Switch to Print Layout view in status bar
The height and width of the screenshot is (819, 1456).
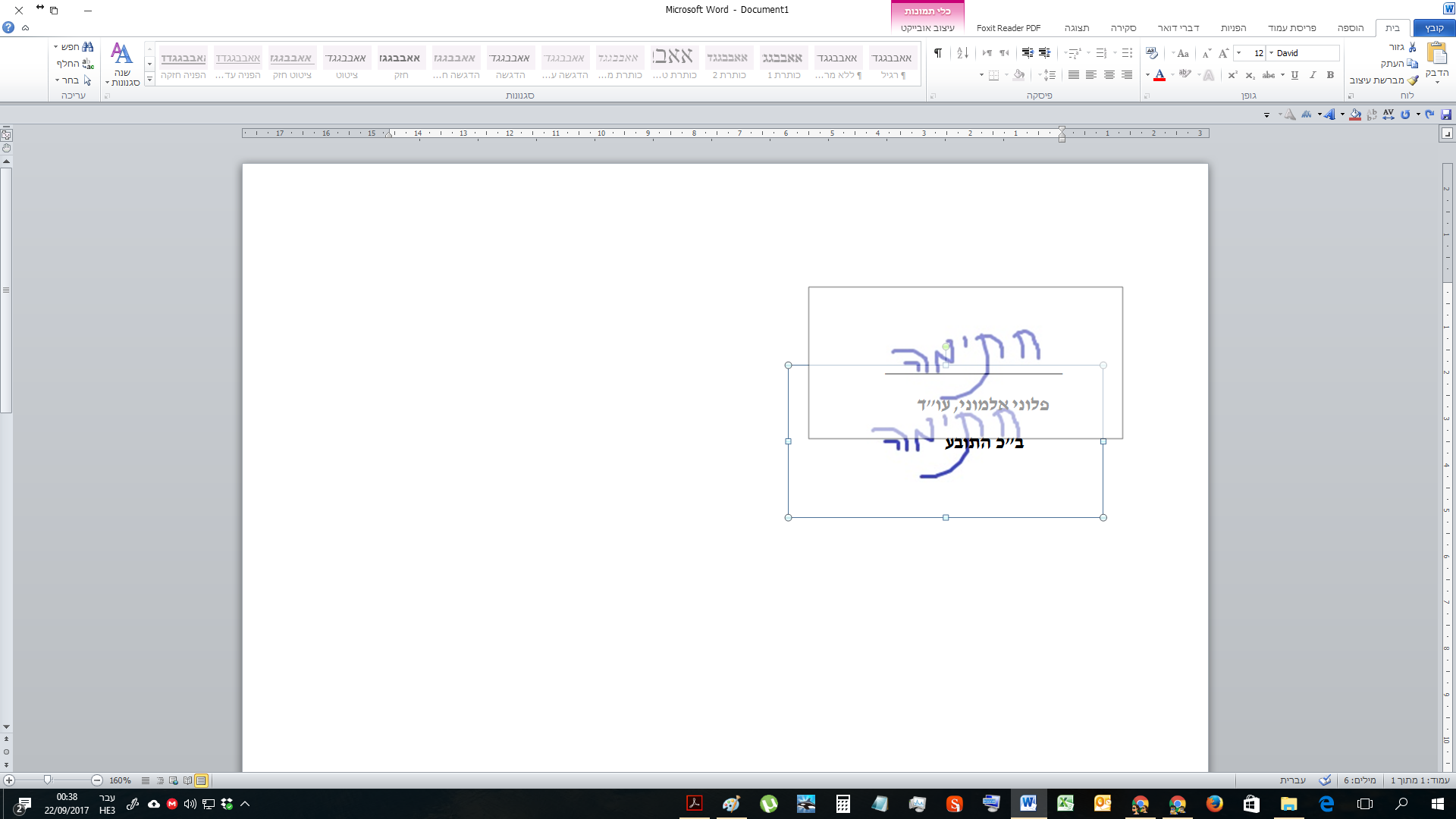(x=201, y=780)
